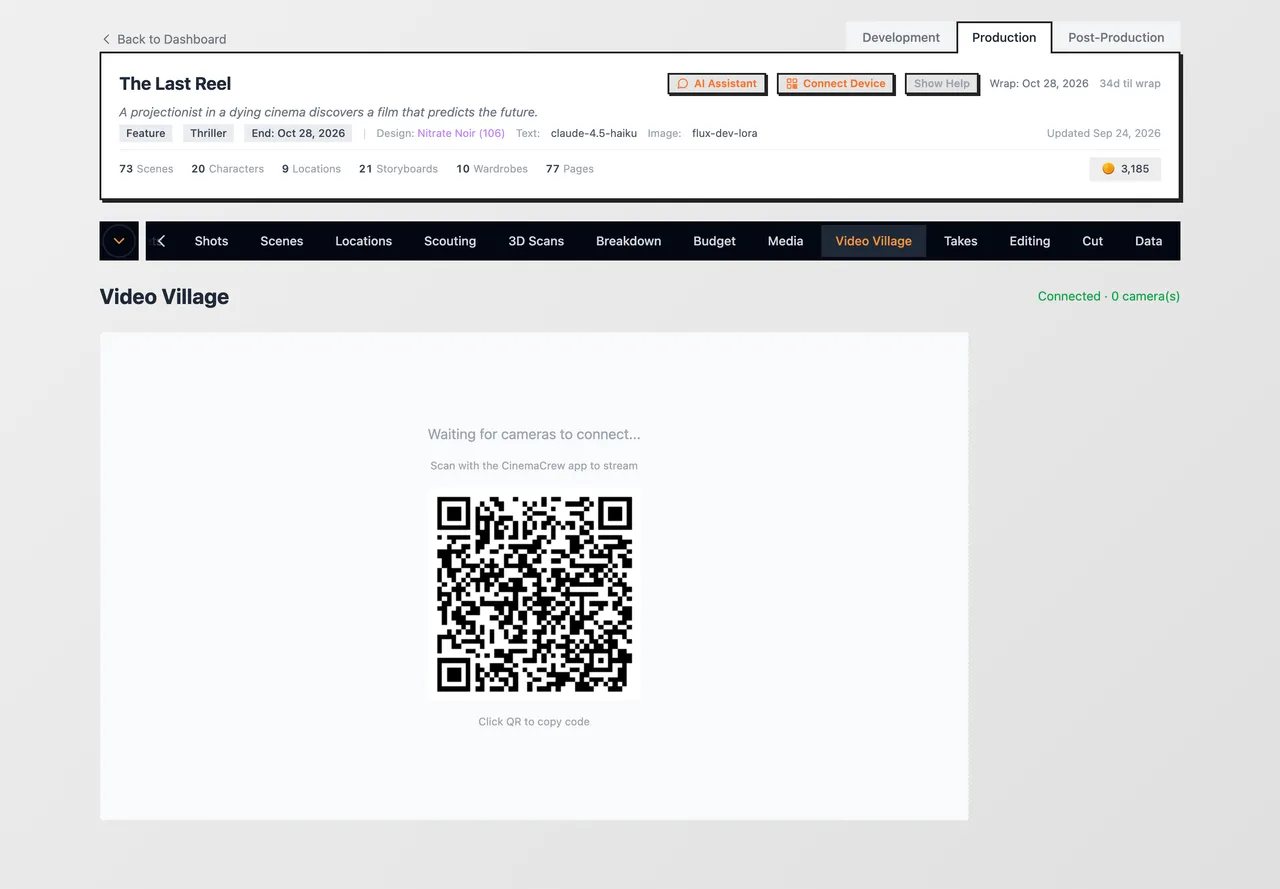This screenshot has width=1280, height=889.
Task: Select the Production phase tab
Action: click(1004, 37)
